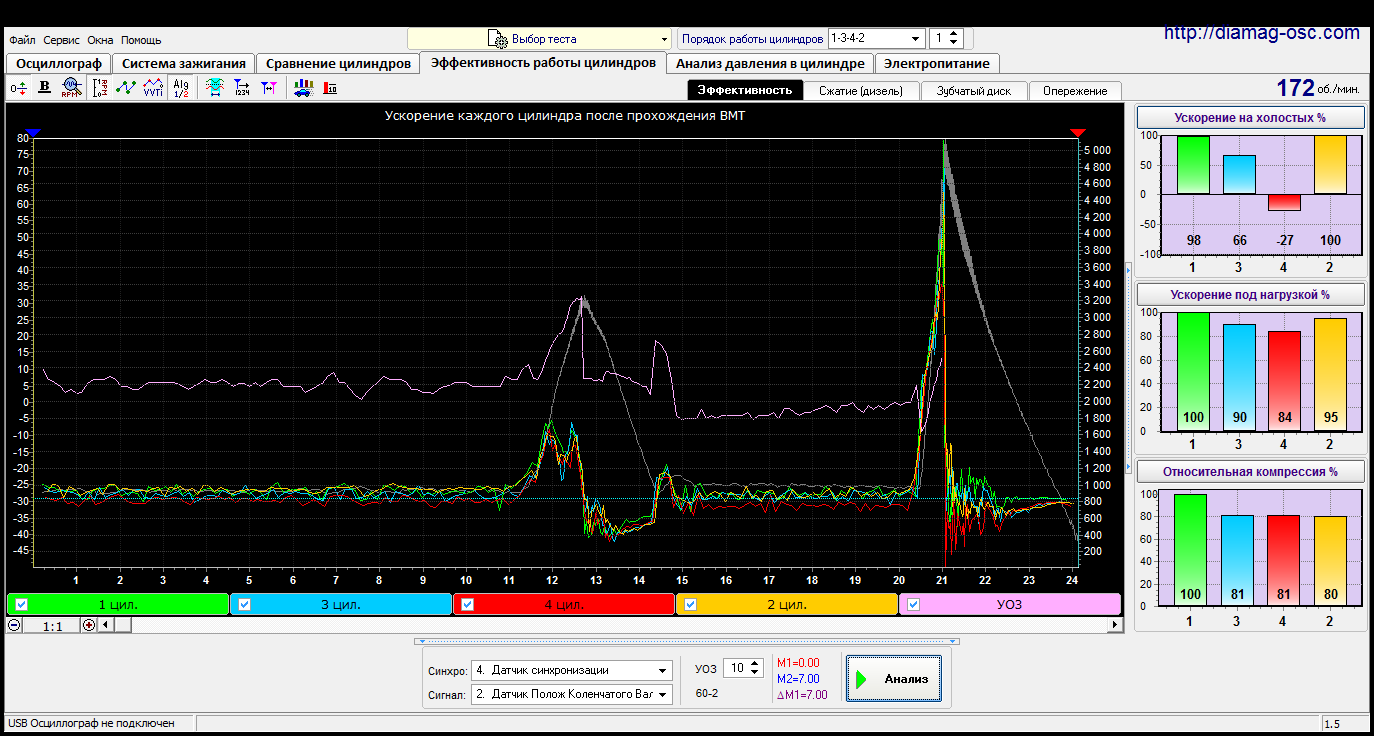The height and width of the screenshot is (736, 1374).
Task: Click the cyan band-width filter icon
Action: pyautogui.click(x=214, y=88)
